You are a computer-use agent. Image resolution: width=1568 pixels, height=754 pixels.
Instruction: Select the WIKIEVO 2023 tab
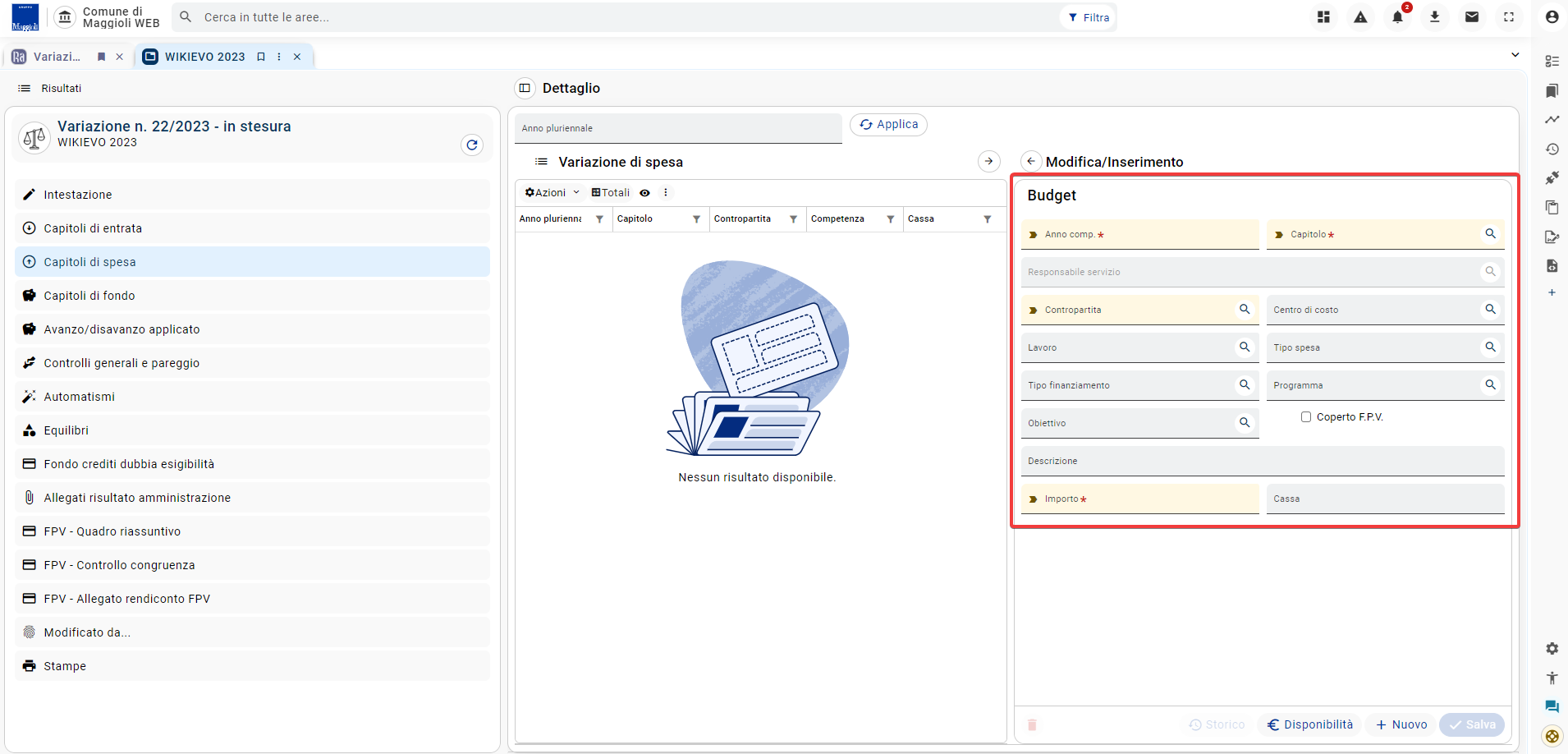tap(204, 57)
